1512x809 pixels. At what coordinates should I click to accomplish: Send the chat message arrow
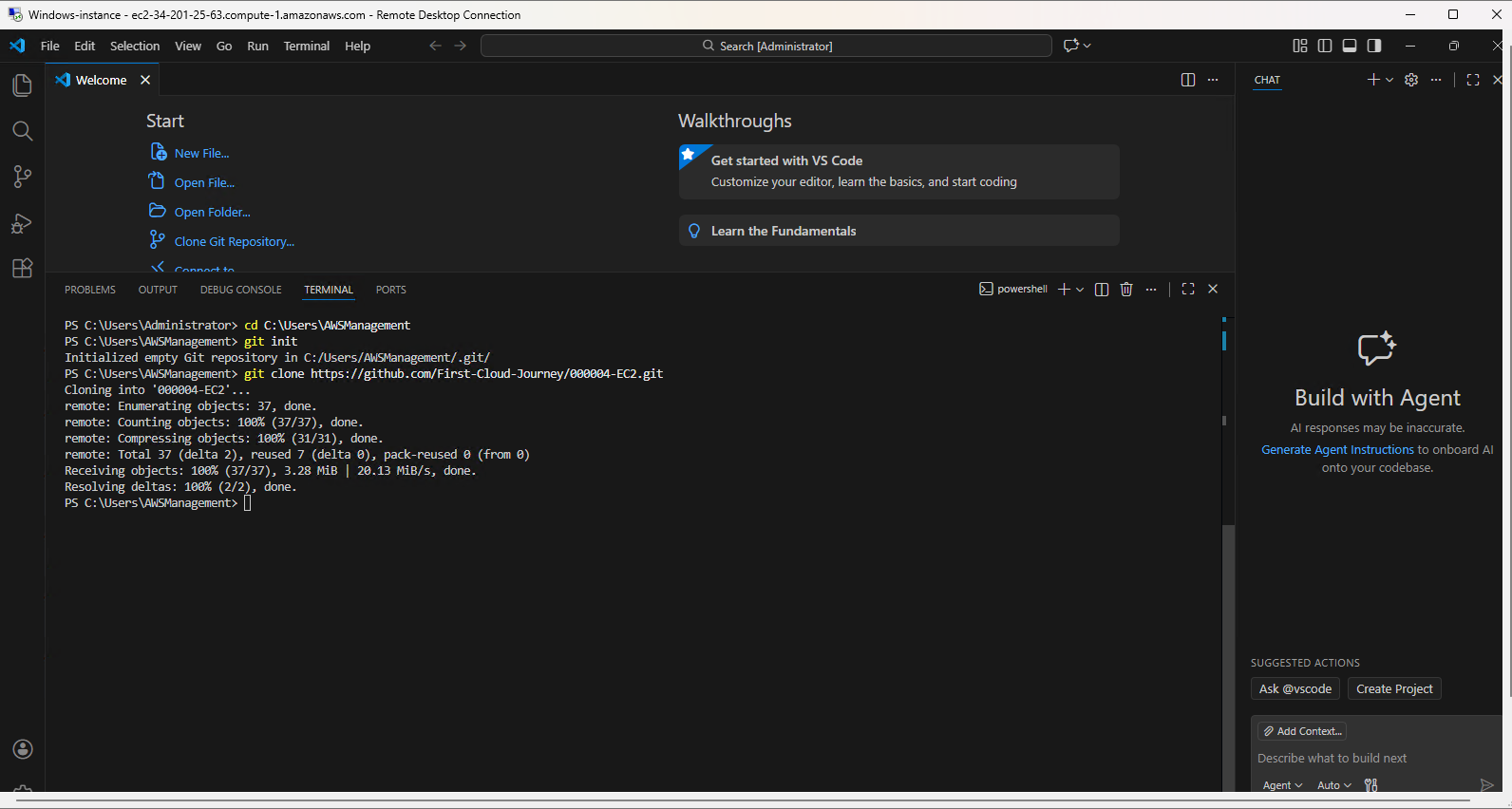pos(1486,785)
